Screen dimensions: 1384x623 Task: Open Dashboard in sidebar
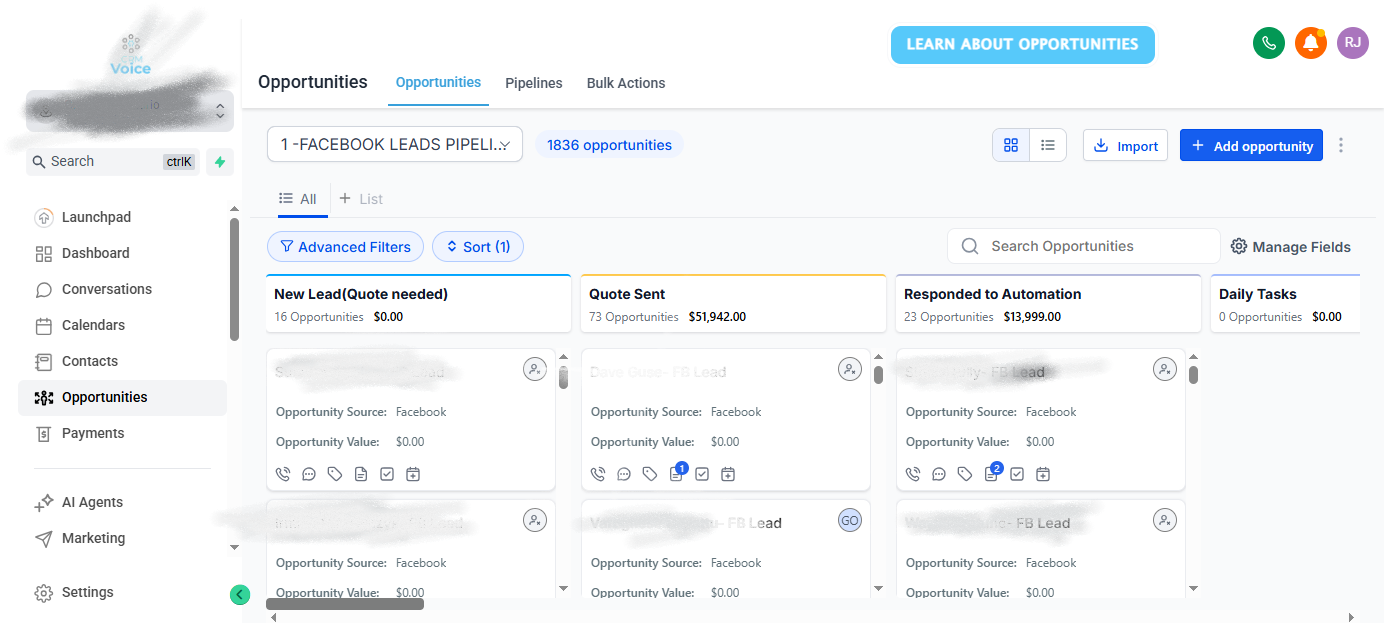pos(122,253)
